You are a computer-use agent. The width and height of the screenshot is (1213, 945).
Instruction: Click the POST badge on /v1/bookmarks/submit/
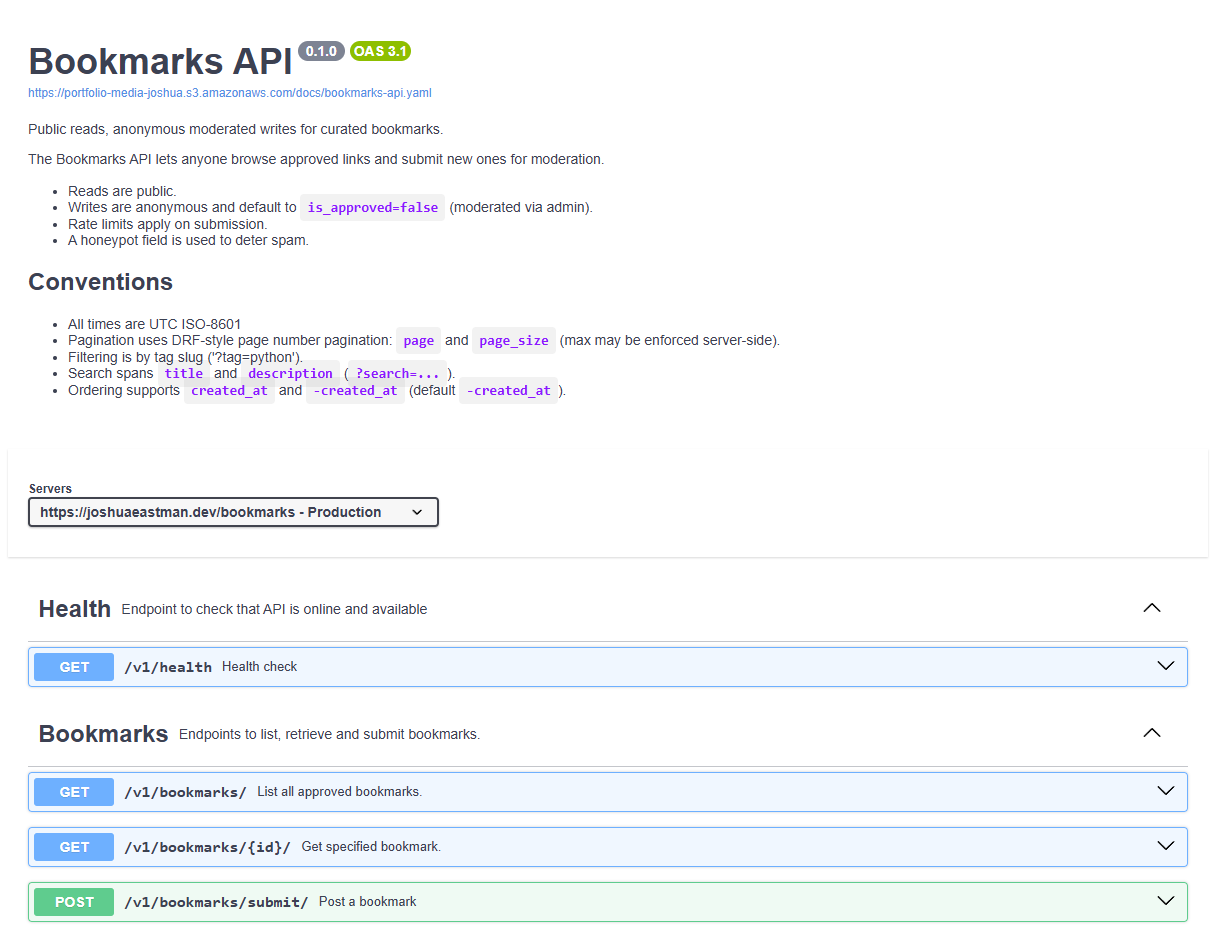pos(73,901)
